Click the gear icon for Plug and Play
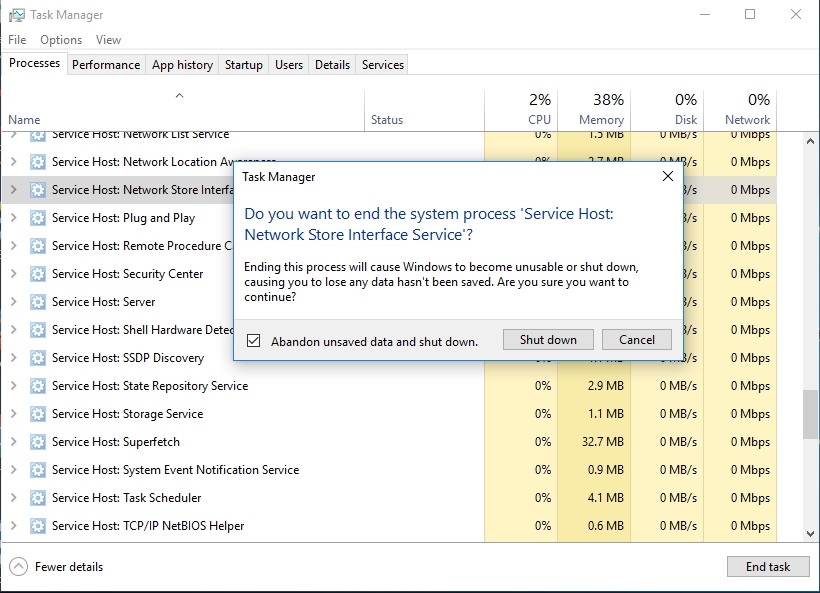This screenshot has width=820, height=593. [38, 218]
